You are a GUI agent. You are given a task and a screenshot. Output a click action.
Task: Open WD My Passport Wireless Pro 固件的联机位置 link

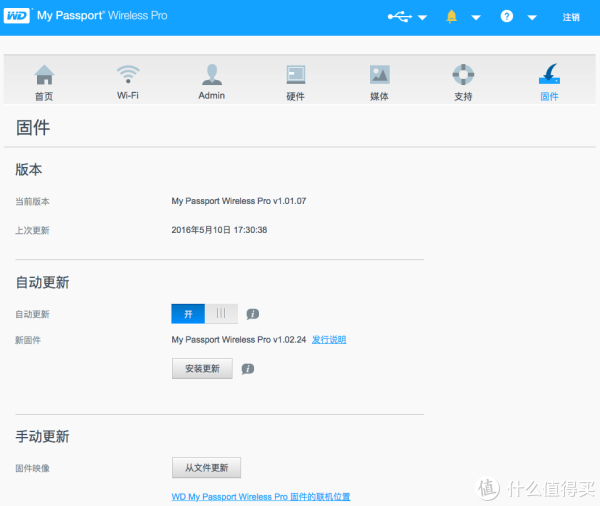click(x=261, y=497)
